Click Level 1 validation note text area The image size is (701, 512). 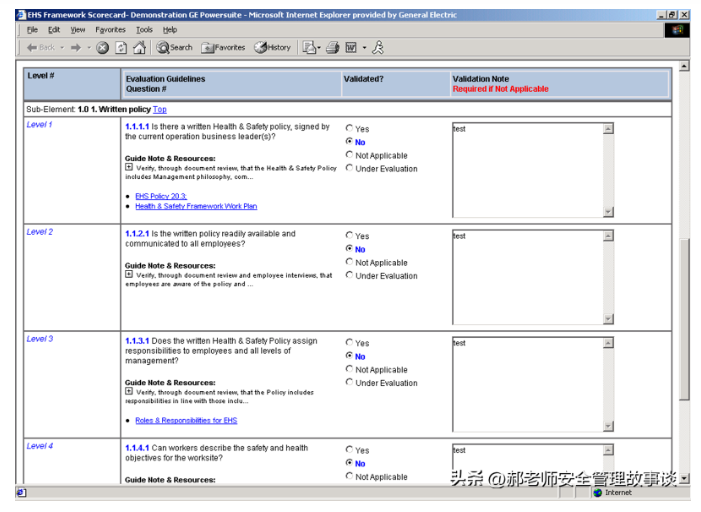tap(528, 170)
